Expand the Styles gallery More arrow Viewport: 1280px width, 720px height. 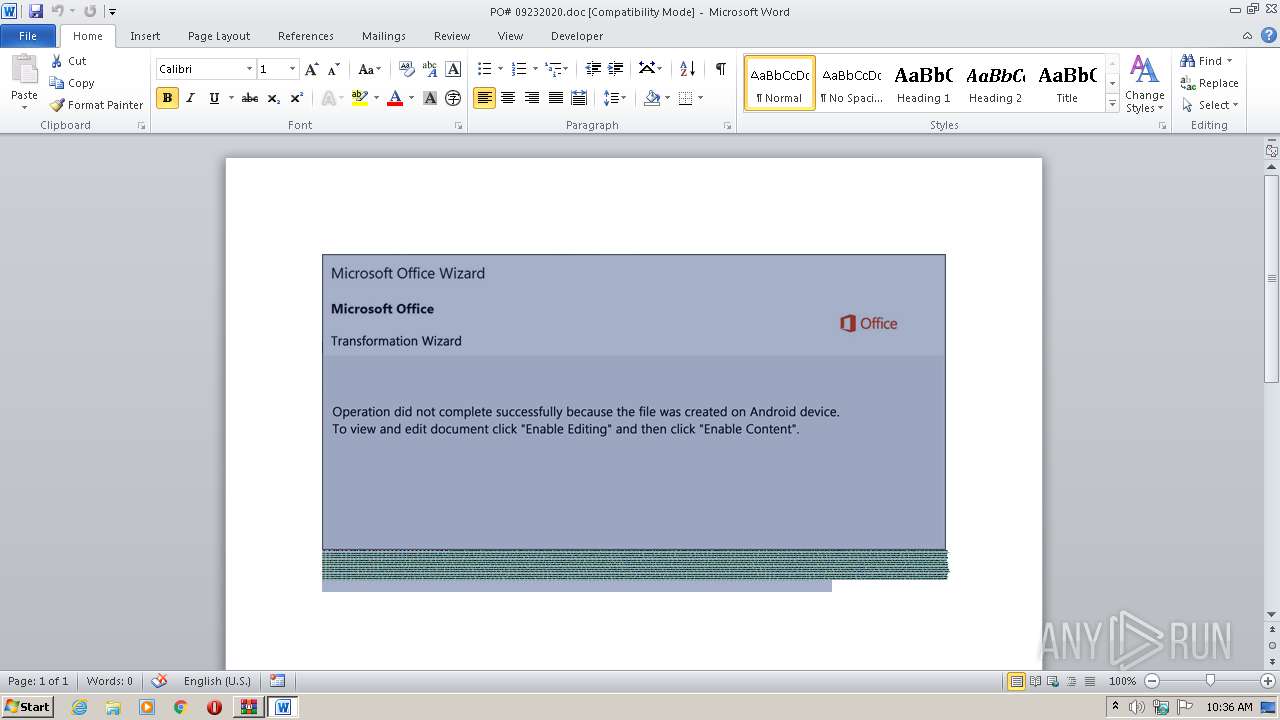click(x=1113, y=103)
